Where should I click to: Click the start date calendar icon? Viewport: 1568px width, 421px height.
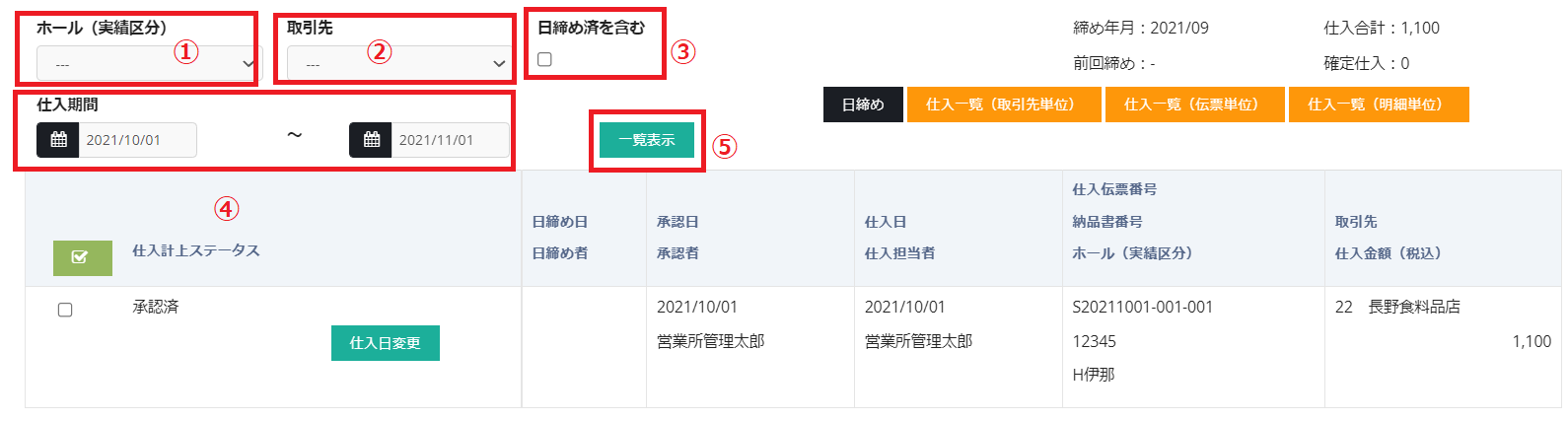[x=58, y=140]
